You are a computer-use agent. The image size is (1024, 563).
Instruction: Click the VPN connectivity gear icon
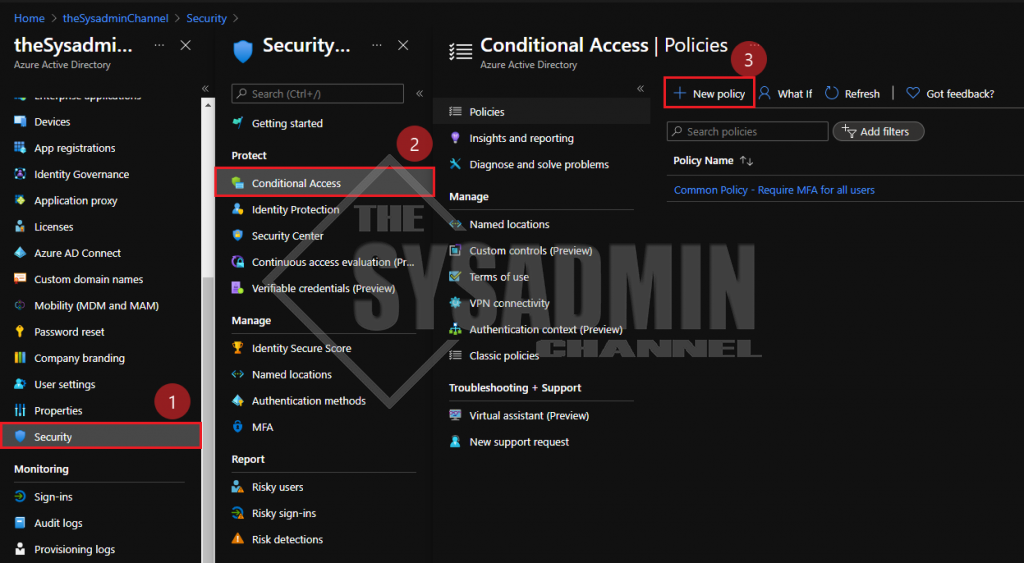[x=455, y=303]
